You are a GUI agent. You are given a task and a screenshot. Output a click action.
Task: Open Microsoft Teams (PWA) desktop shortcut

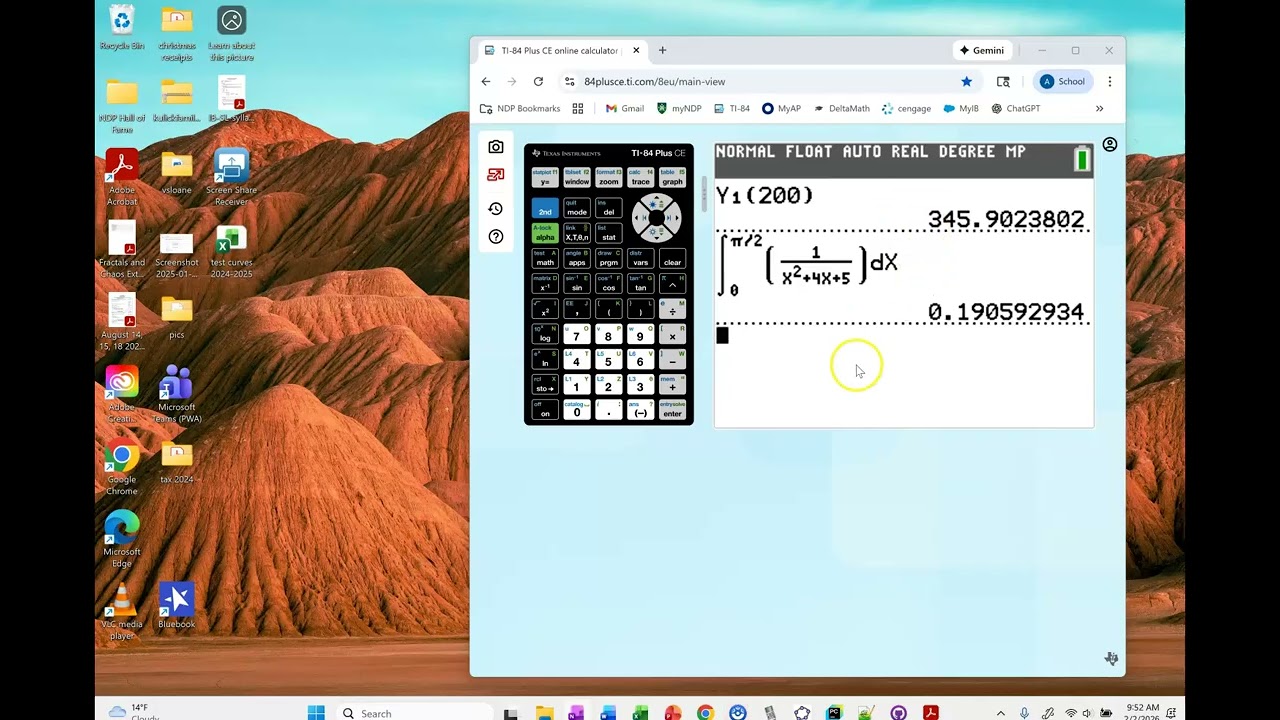(176, 394)
